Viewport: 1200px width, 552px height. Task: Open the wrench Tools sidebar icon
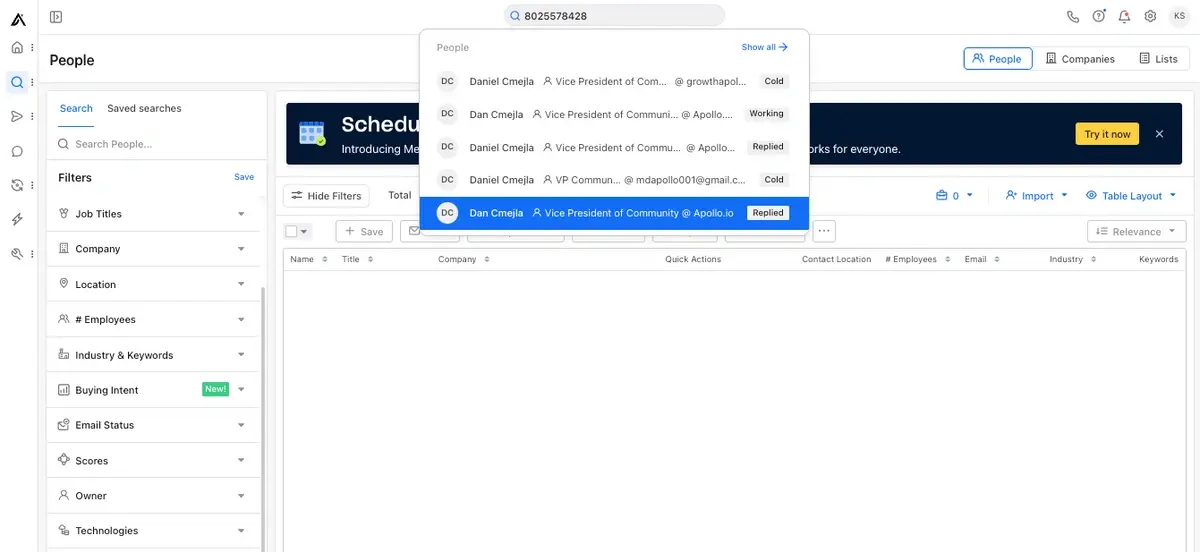click(17, 254)
